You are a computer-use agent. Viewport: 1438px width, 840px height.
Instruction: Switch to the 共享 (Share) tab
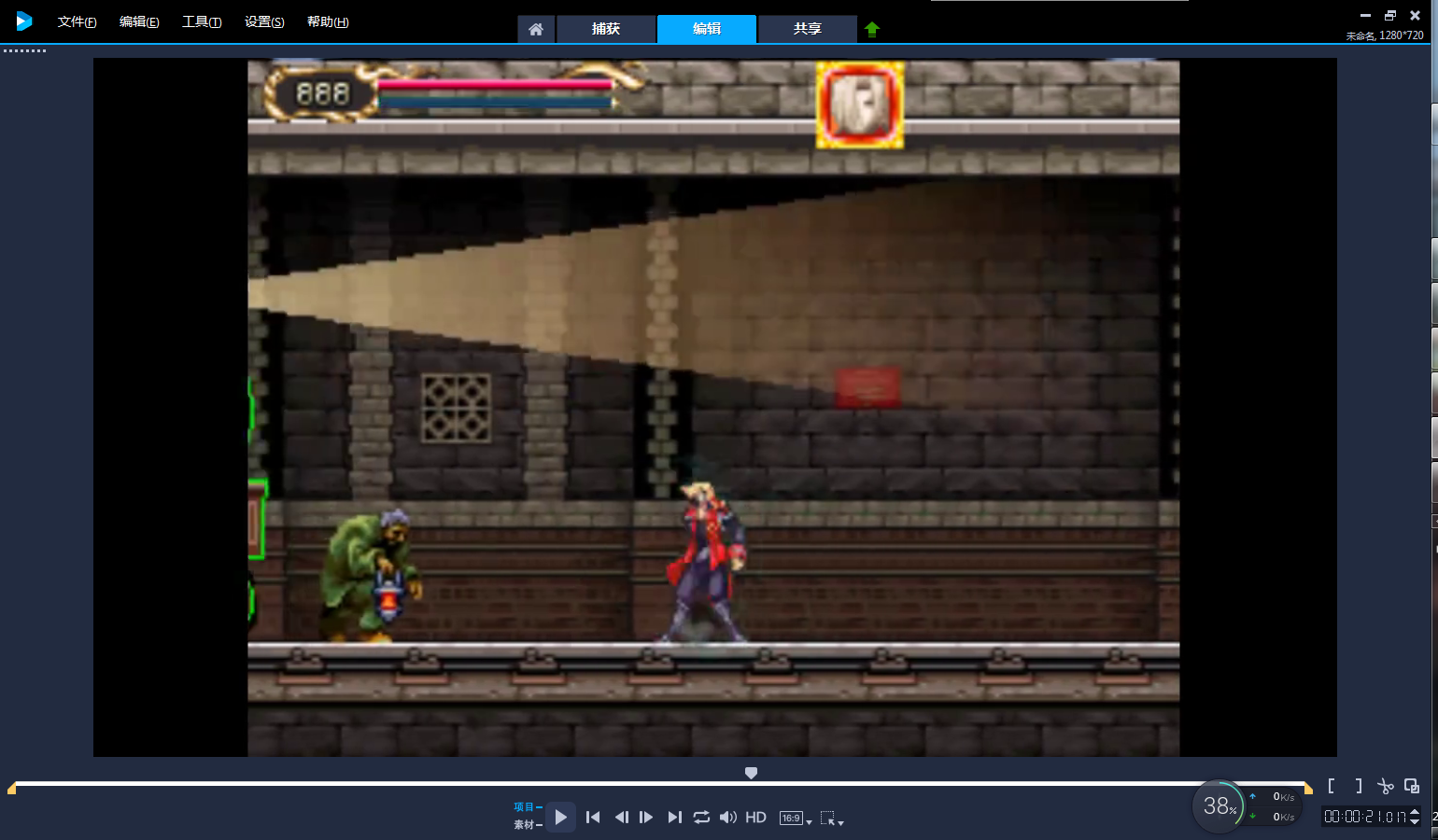coord(808,29)
